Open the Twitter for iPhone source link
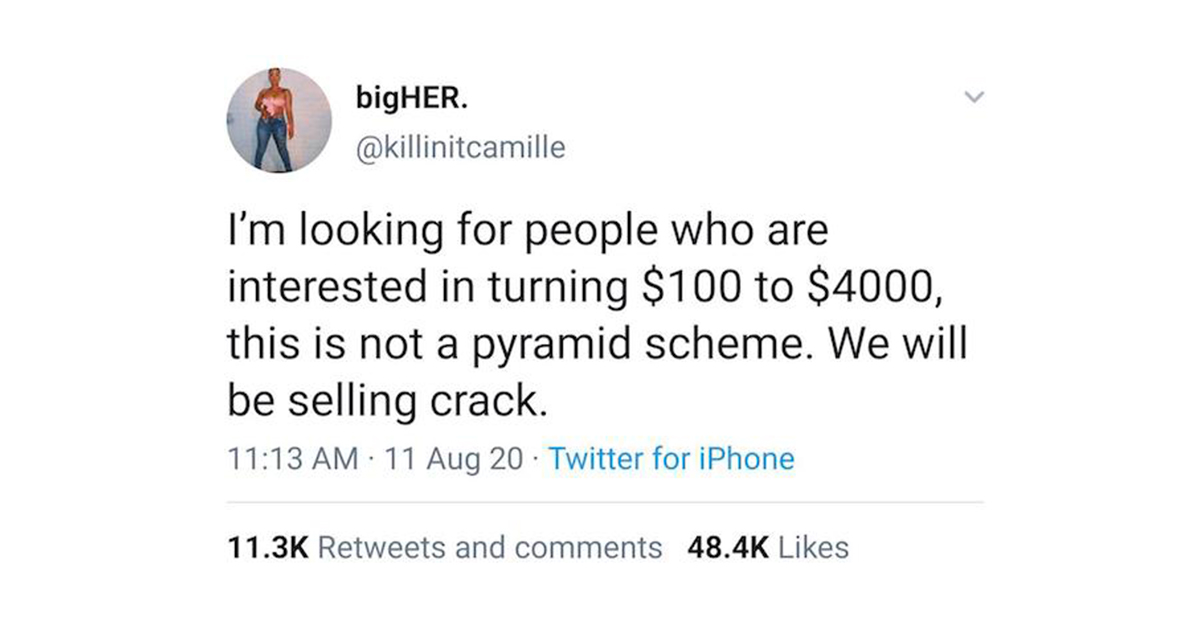 point(672,459)
